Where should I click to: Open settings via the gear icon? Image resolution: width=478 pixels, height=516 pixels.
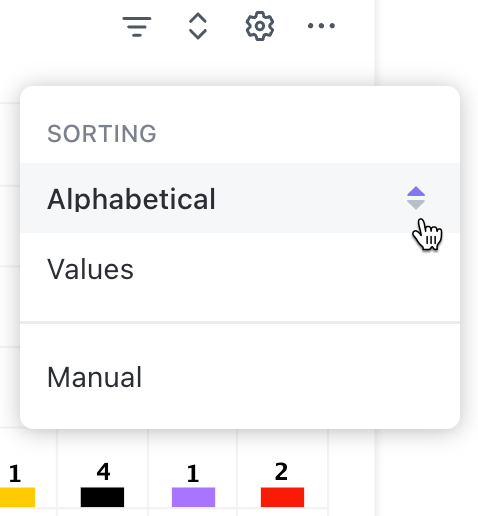[260, 26]
